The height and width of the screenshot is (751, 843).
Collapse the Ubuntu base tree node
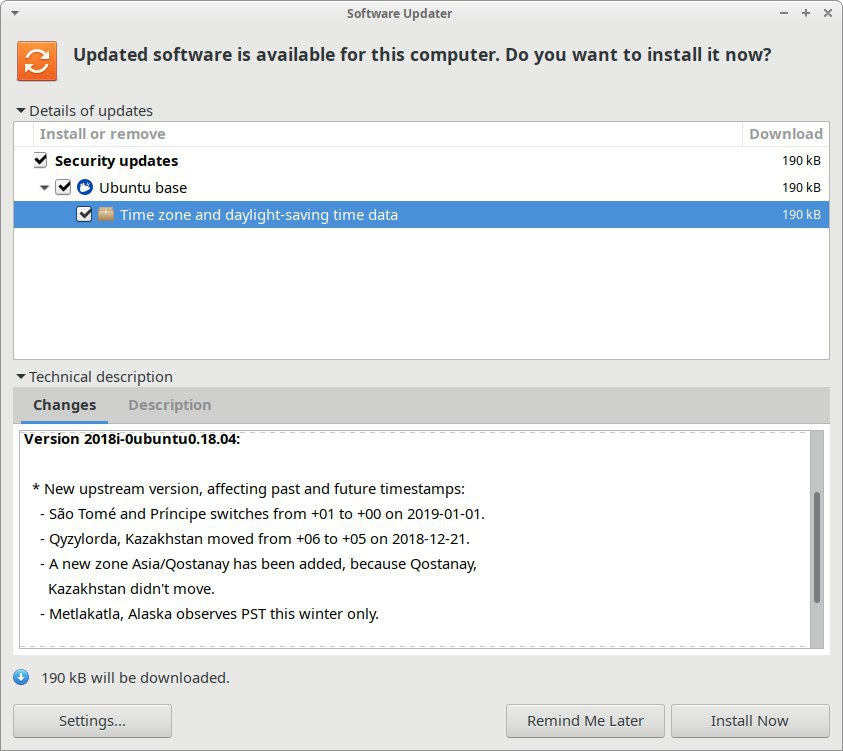click(45, 188)
